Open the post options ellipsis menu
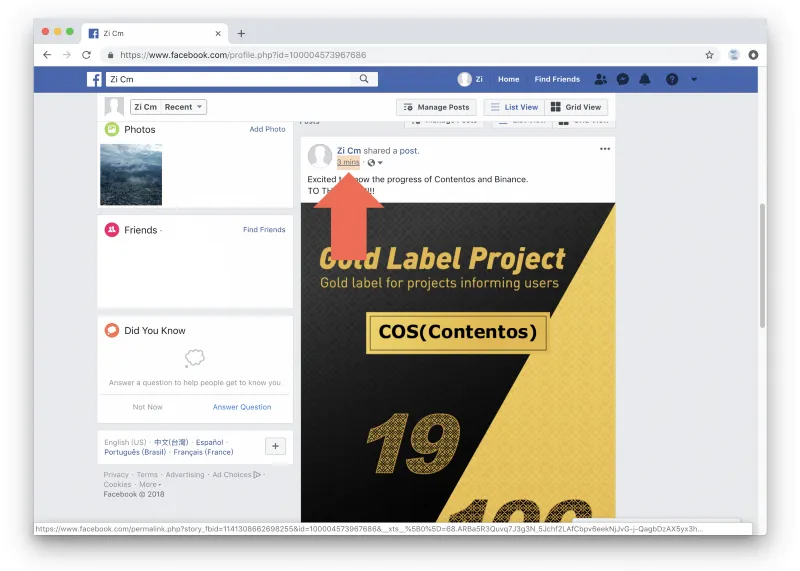The image size is (800, 571). tap(605, 149)
